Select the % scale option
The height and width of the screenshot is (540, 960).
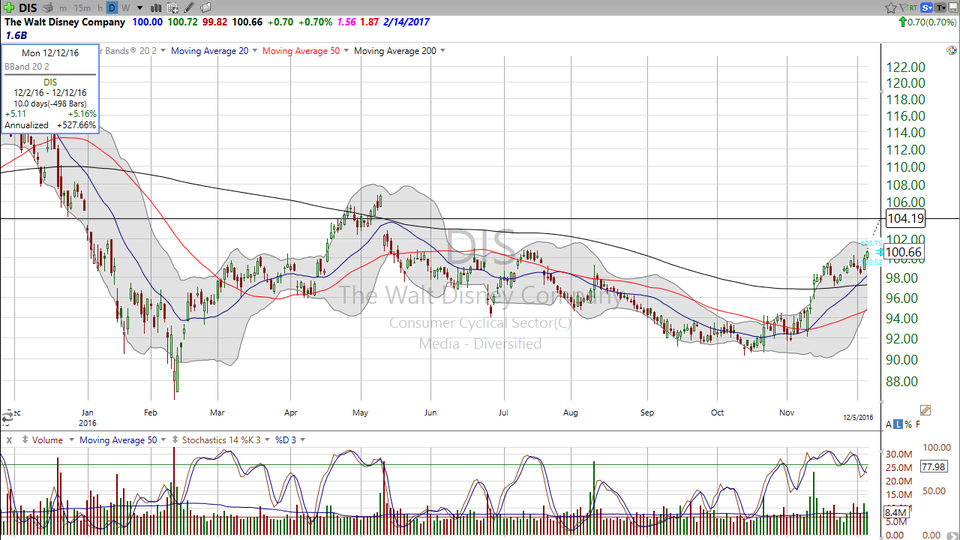point(908,424)
